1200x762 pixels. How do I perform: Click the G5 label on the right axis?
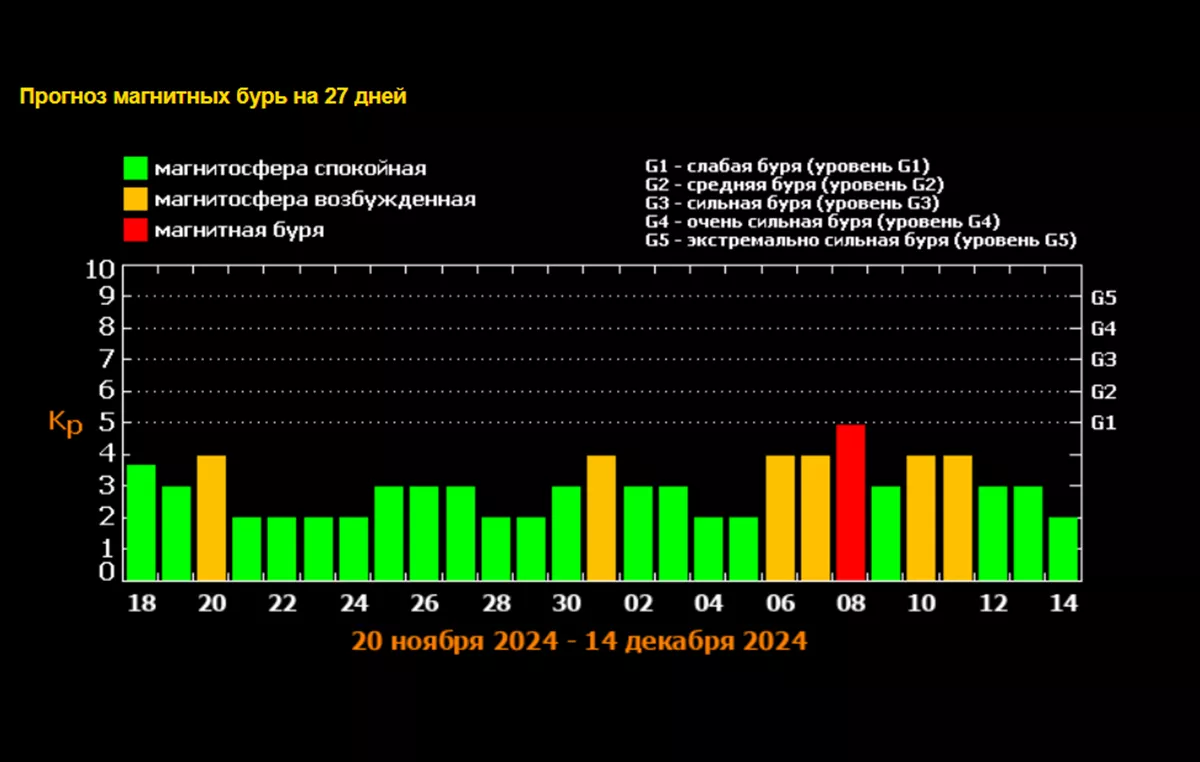click(x=1103, y=297)
